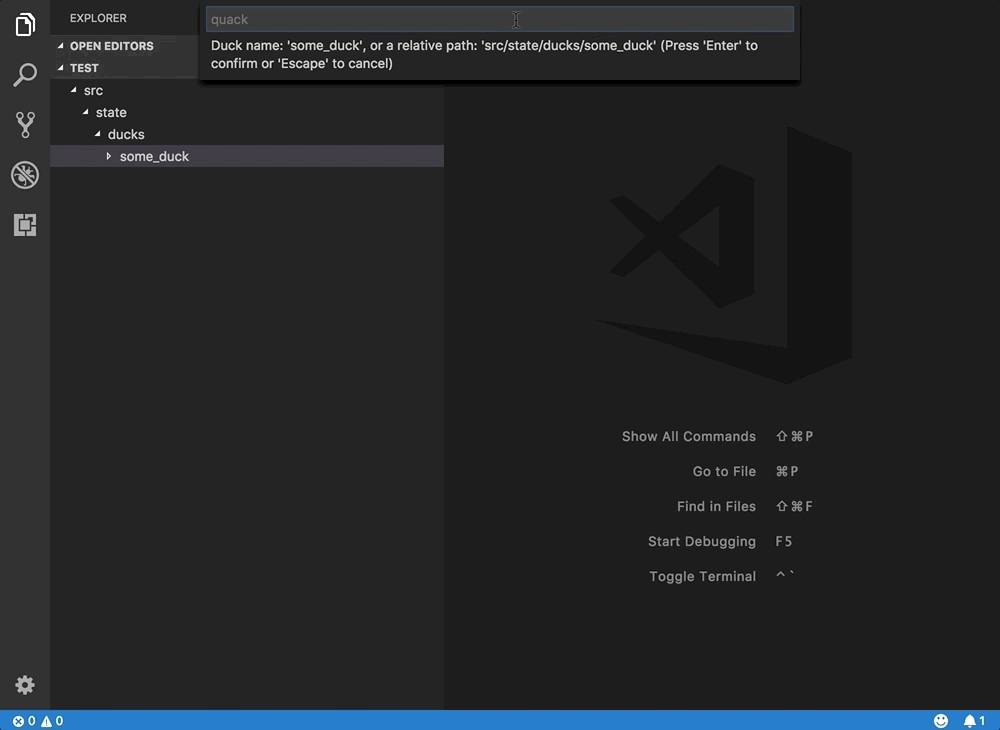Viewport: 1000px width, 730px height.
Task: Click the Find in Files hint text
Action: 716,507
